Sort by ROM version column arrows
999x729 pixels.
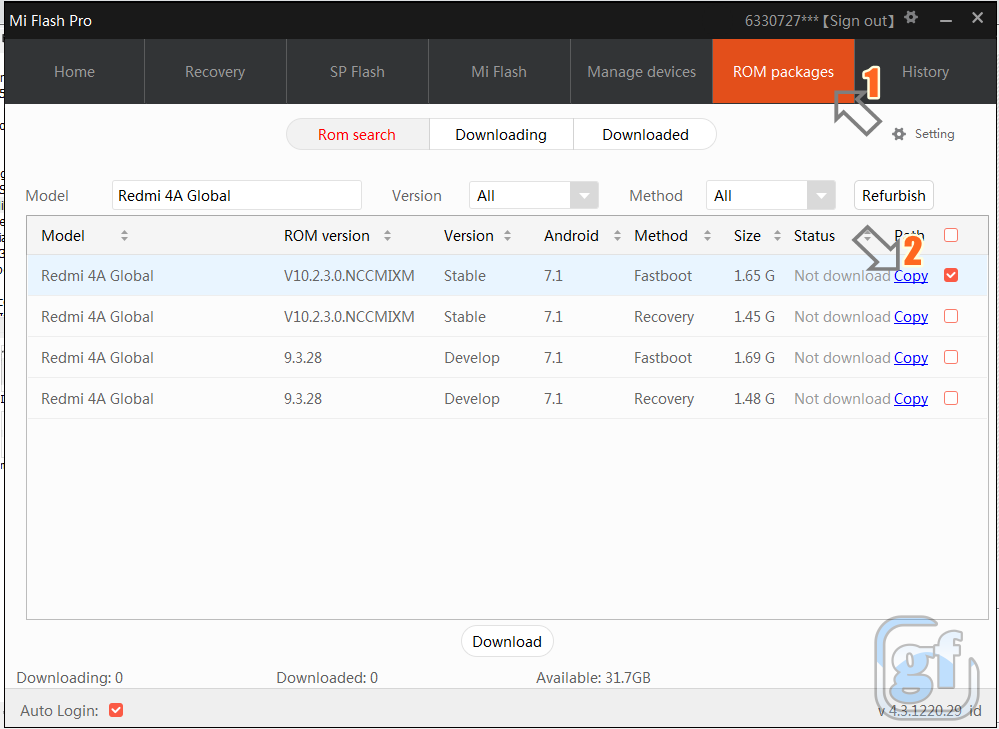pos(387,236)
